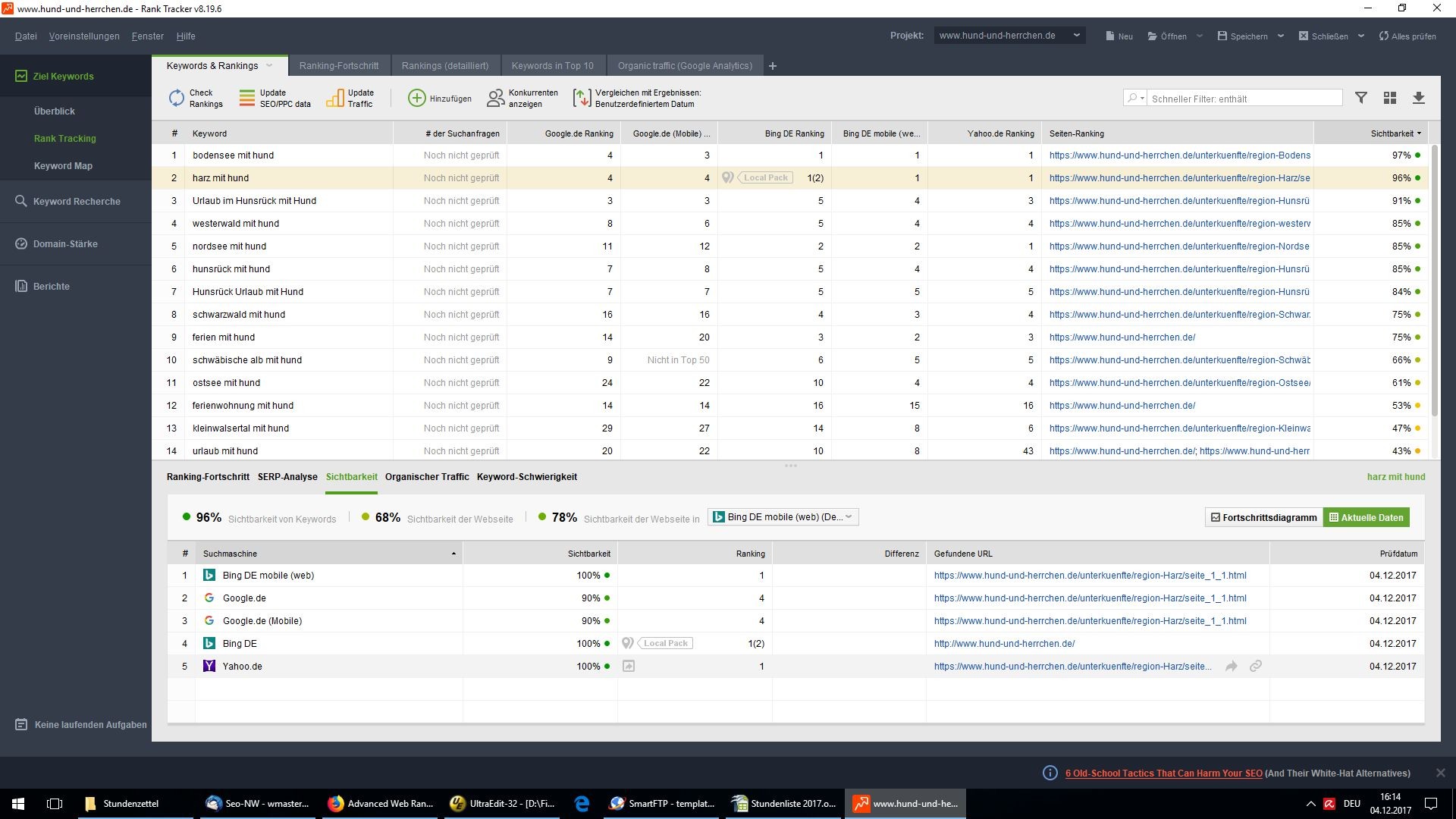Open Organischer Traffic lower tab
Image resolution: width=1456 pixels, height=819 pixels.
pos(427,477)
